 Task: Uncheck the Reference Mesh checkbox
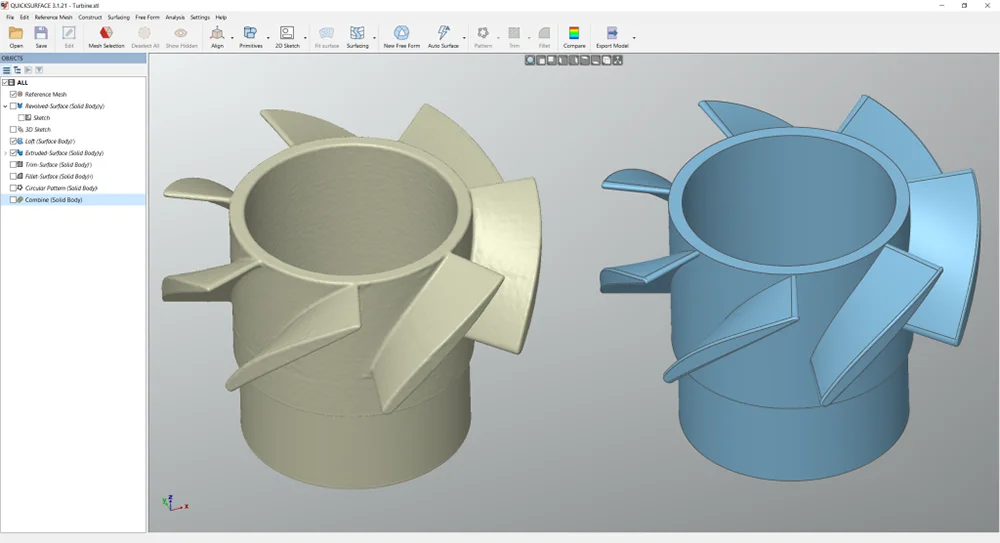pyautogui.click(x=14, y=94)
